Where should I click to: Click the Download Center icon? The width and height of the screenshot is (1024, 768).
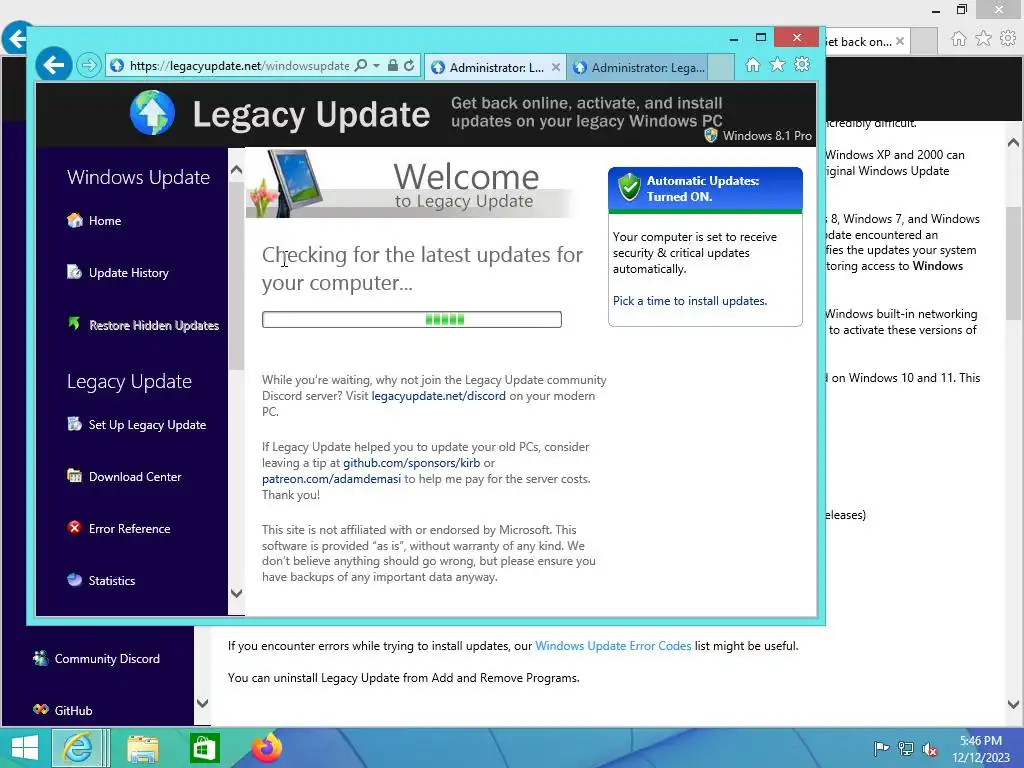coord(74,475)
